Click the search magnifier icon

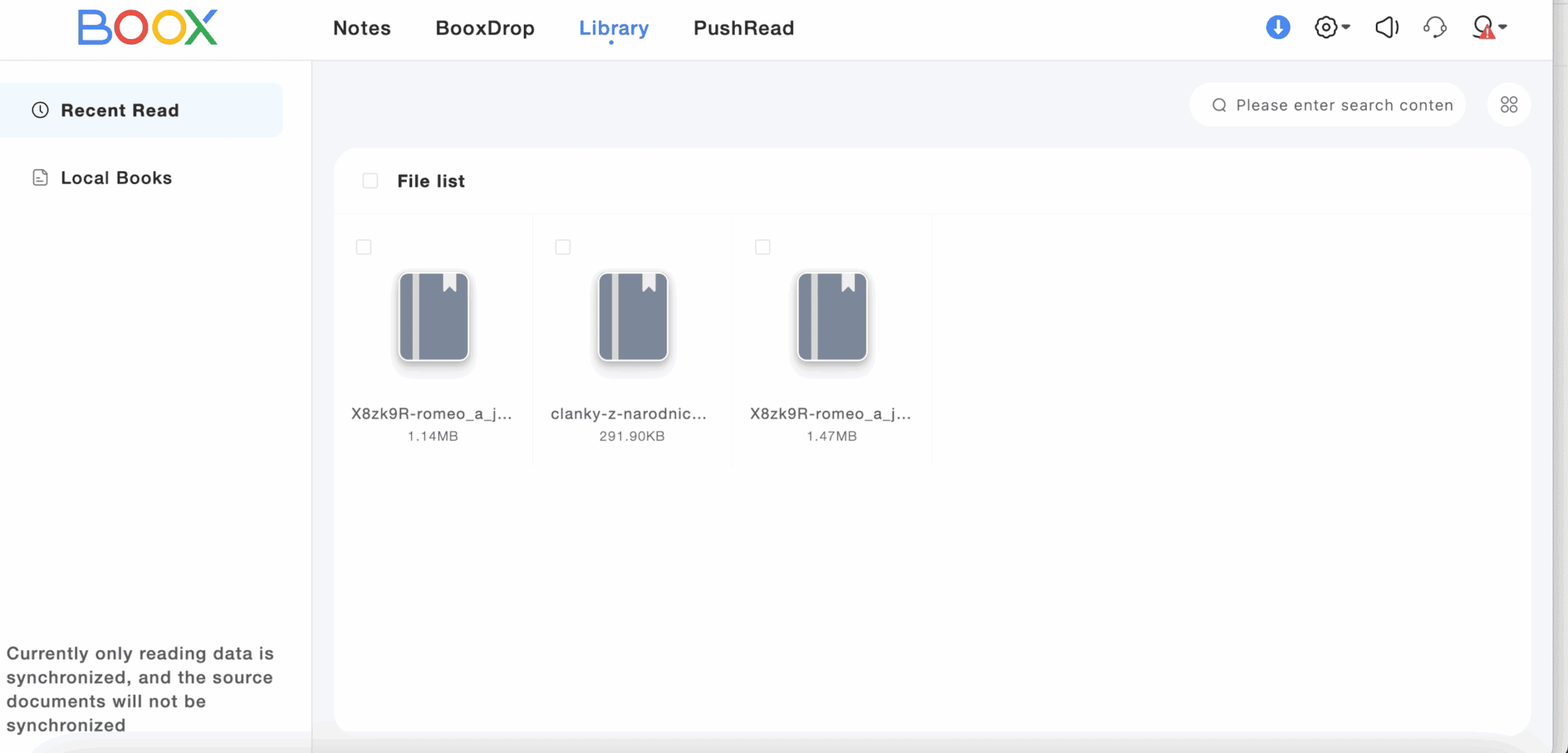(x=1219, y=105)
